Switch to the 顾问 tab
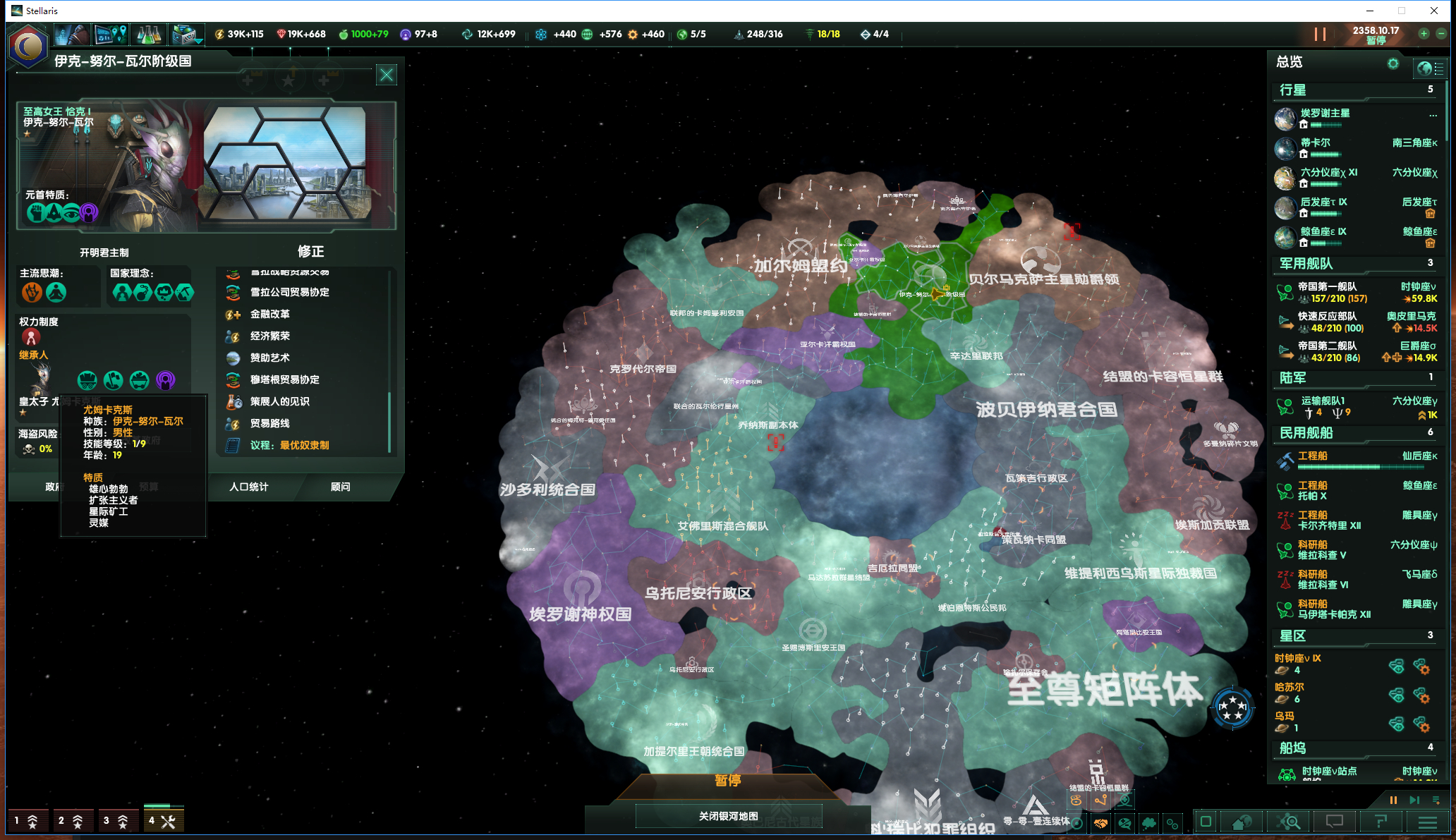 click(340, 487)
